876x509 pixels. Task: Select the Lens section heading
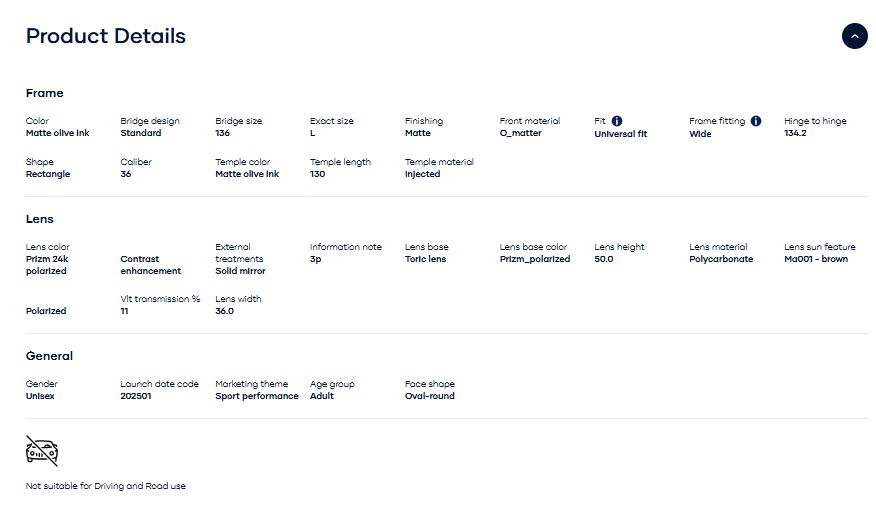point(40,219)
